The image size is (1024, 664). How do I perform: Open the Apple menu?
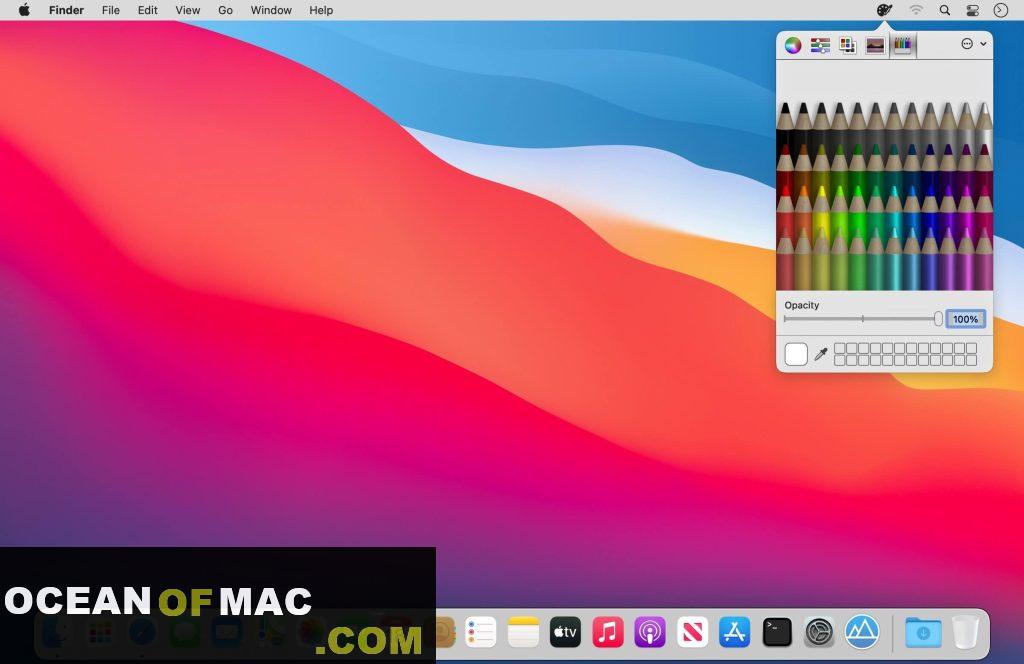[x=24, y=10]
